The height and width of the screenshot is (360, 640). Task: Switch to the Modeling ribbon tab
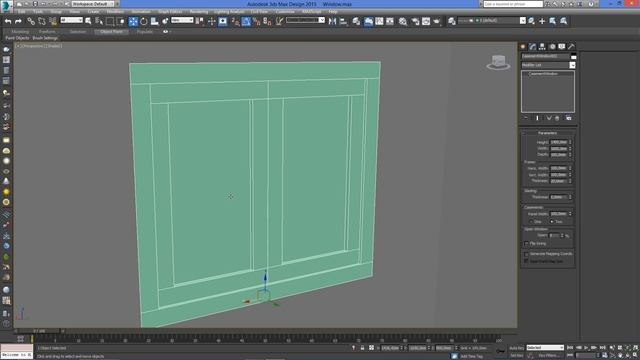point(20,31)
